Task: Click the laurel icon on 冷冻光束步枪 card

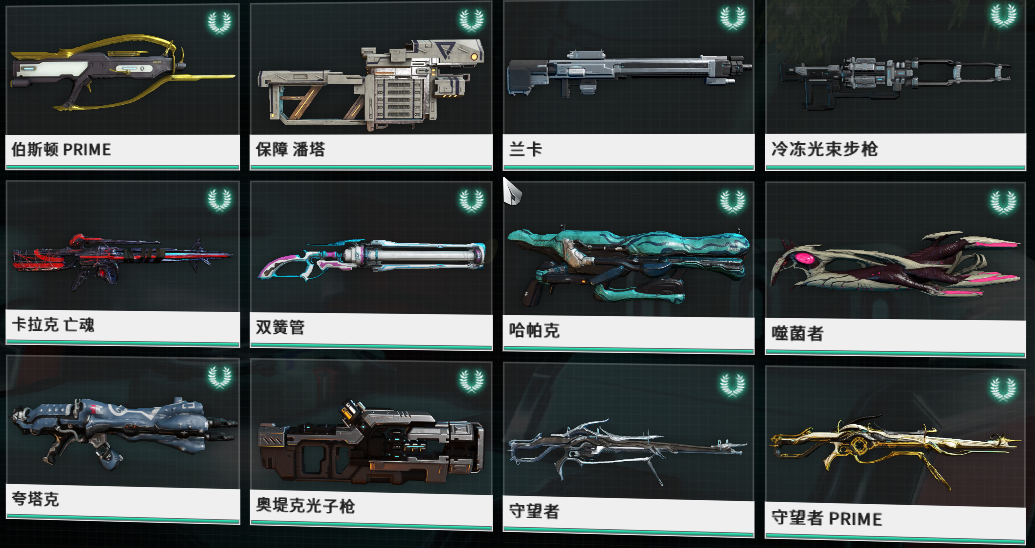Action: (1003, 15)
